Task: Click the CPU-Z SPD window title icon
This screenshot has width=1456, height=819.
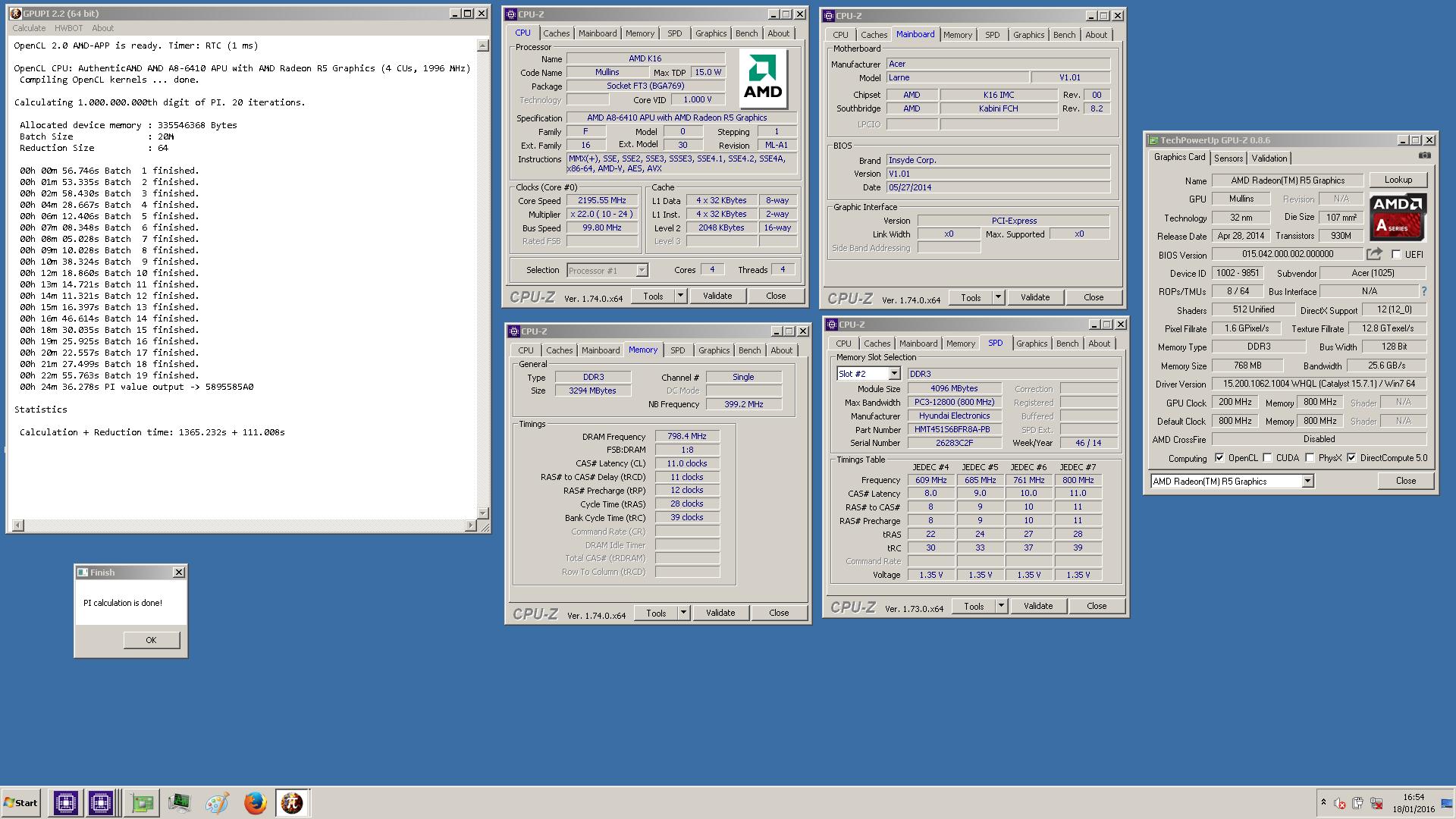Action: coord(831,325)
